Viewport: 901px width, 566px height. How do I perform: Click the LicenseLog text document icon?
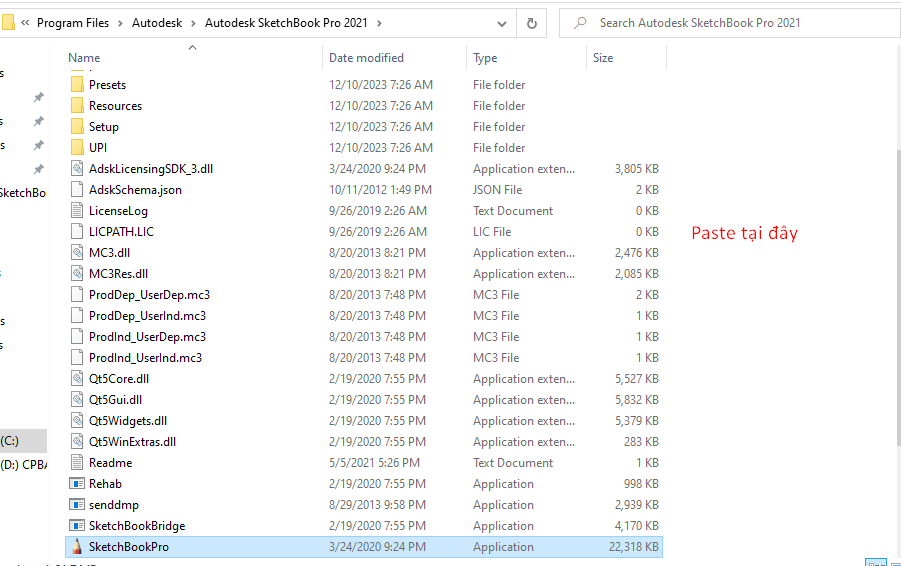77,210
